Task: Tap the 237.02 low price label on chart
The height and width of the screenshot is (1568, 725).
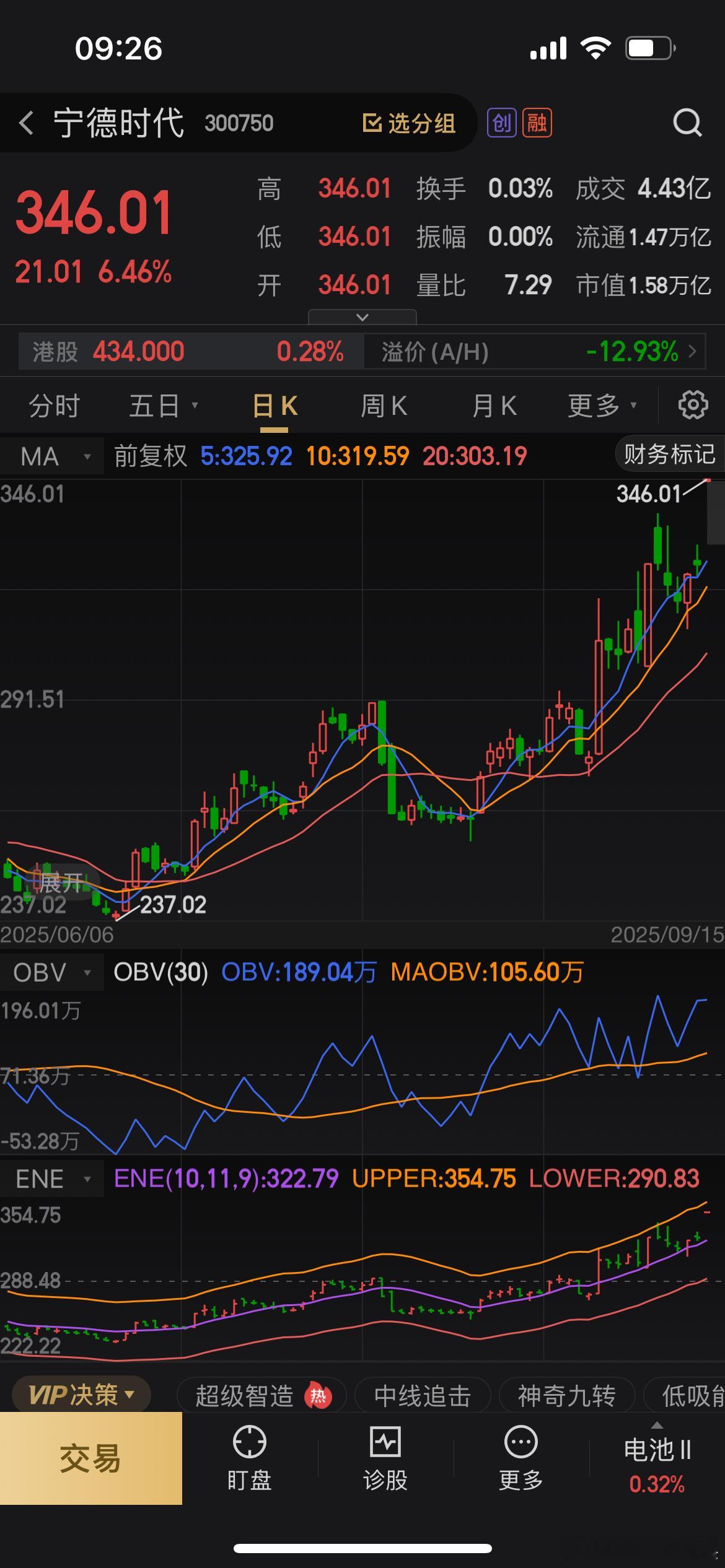Action: tap(173, 905)
